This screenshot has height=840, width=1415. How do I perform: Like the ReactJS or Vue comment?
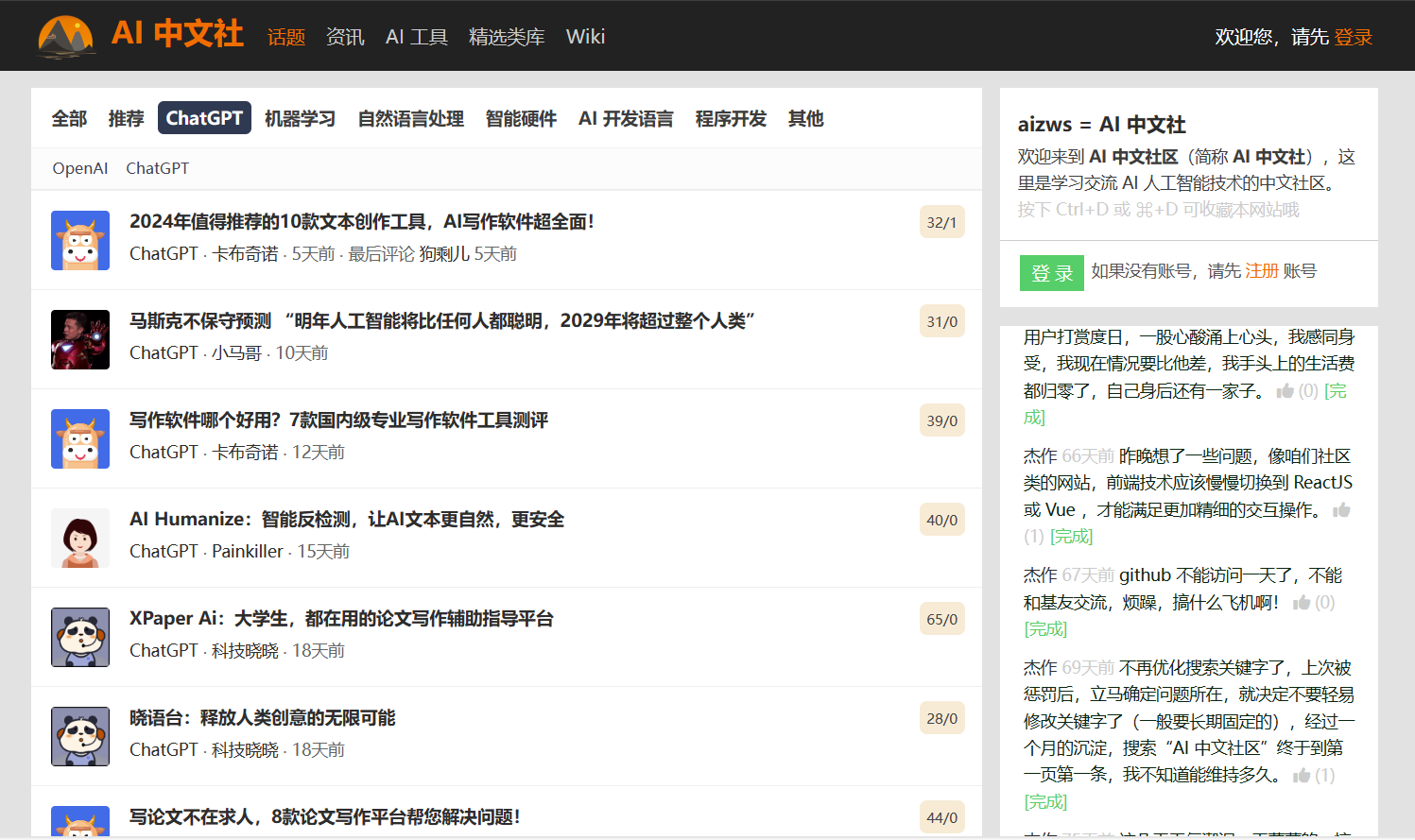(1341, 510)
